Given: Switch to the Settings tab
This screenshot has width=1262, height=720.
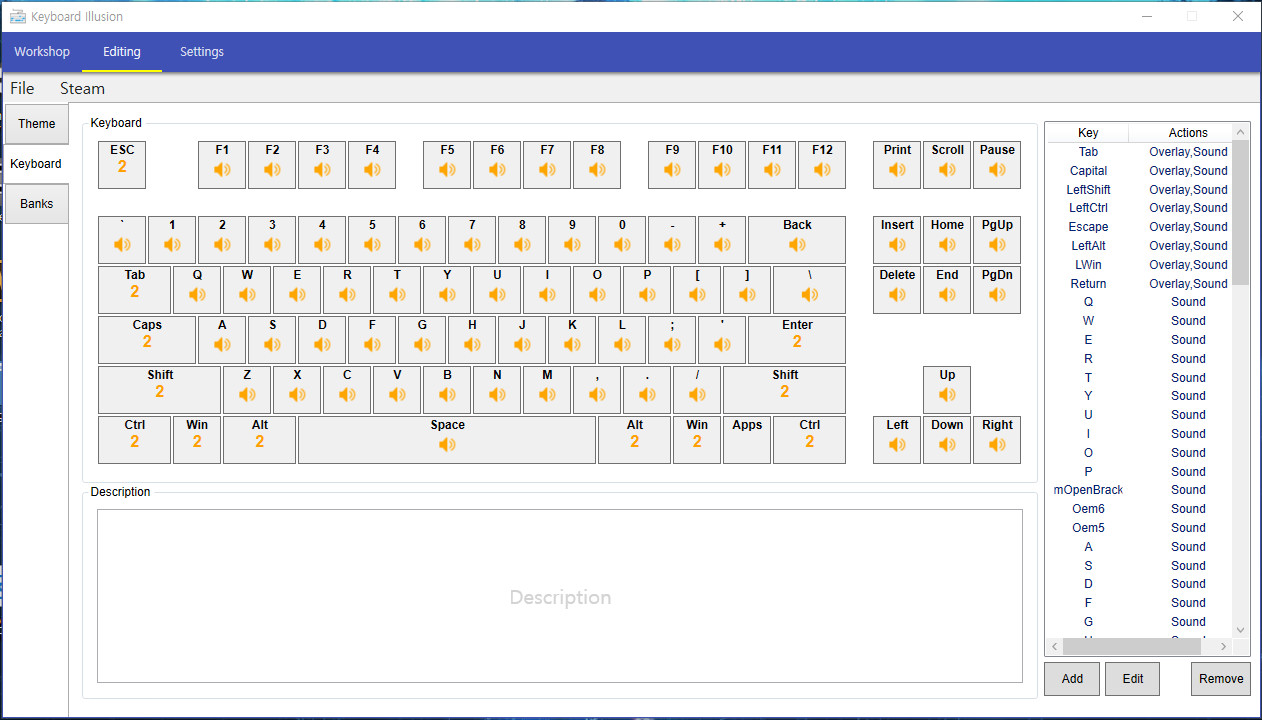Looking at the screenshot, I should [x=201, y=51].
